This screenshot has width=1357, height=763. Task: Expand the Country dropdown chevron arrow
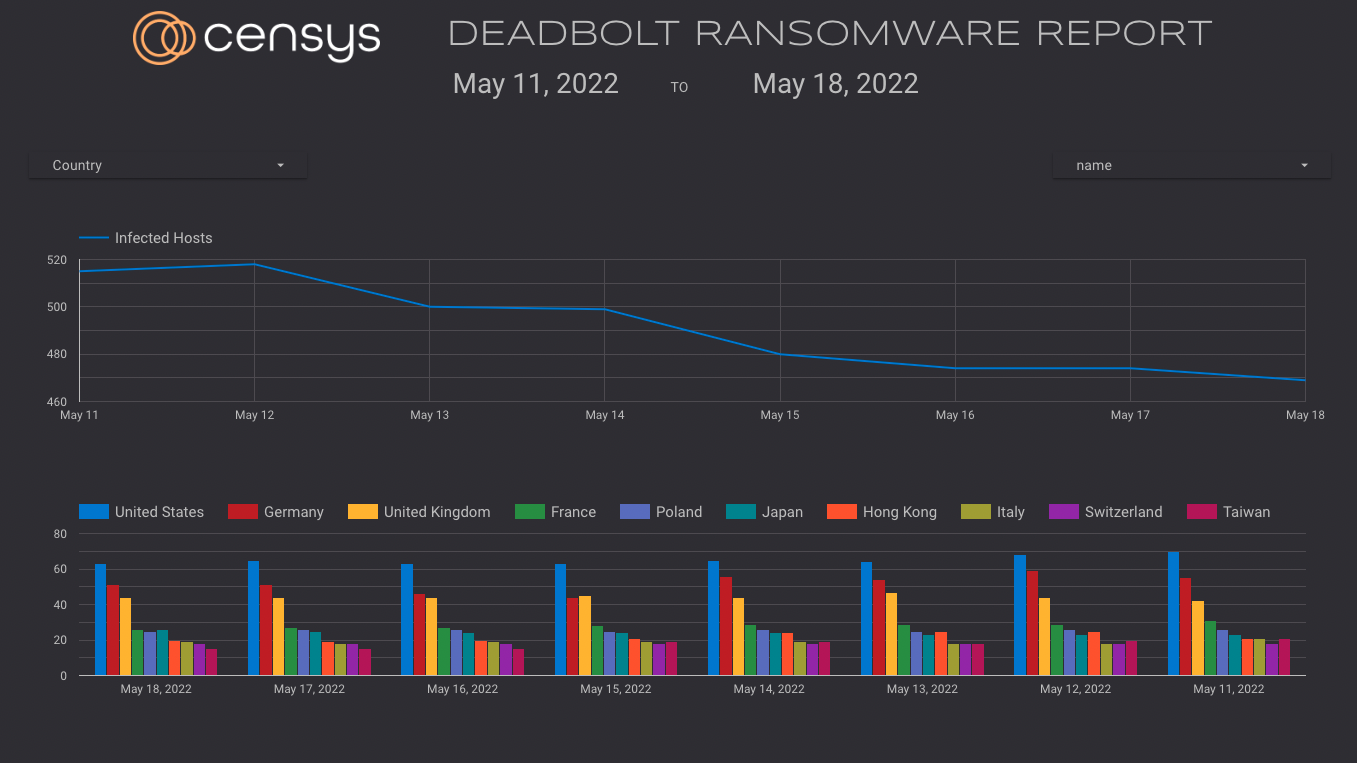click(280, 164)
